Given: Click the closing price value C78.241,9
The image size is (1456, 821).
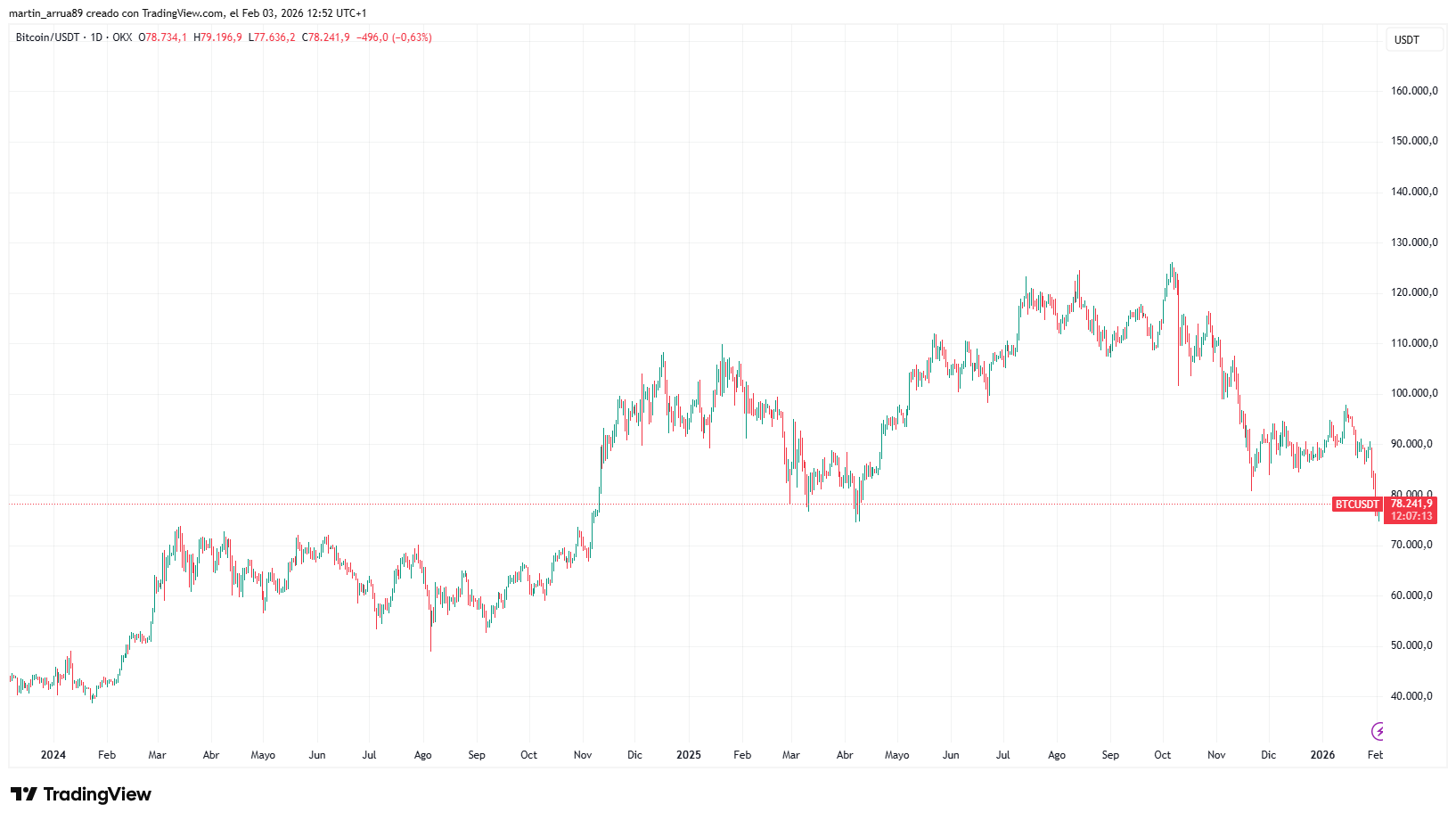Looking at the screenshot, I should [x=325, y=37].
